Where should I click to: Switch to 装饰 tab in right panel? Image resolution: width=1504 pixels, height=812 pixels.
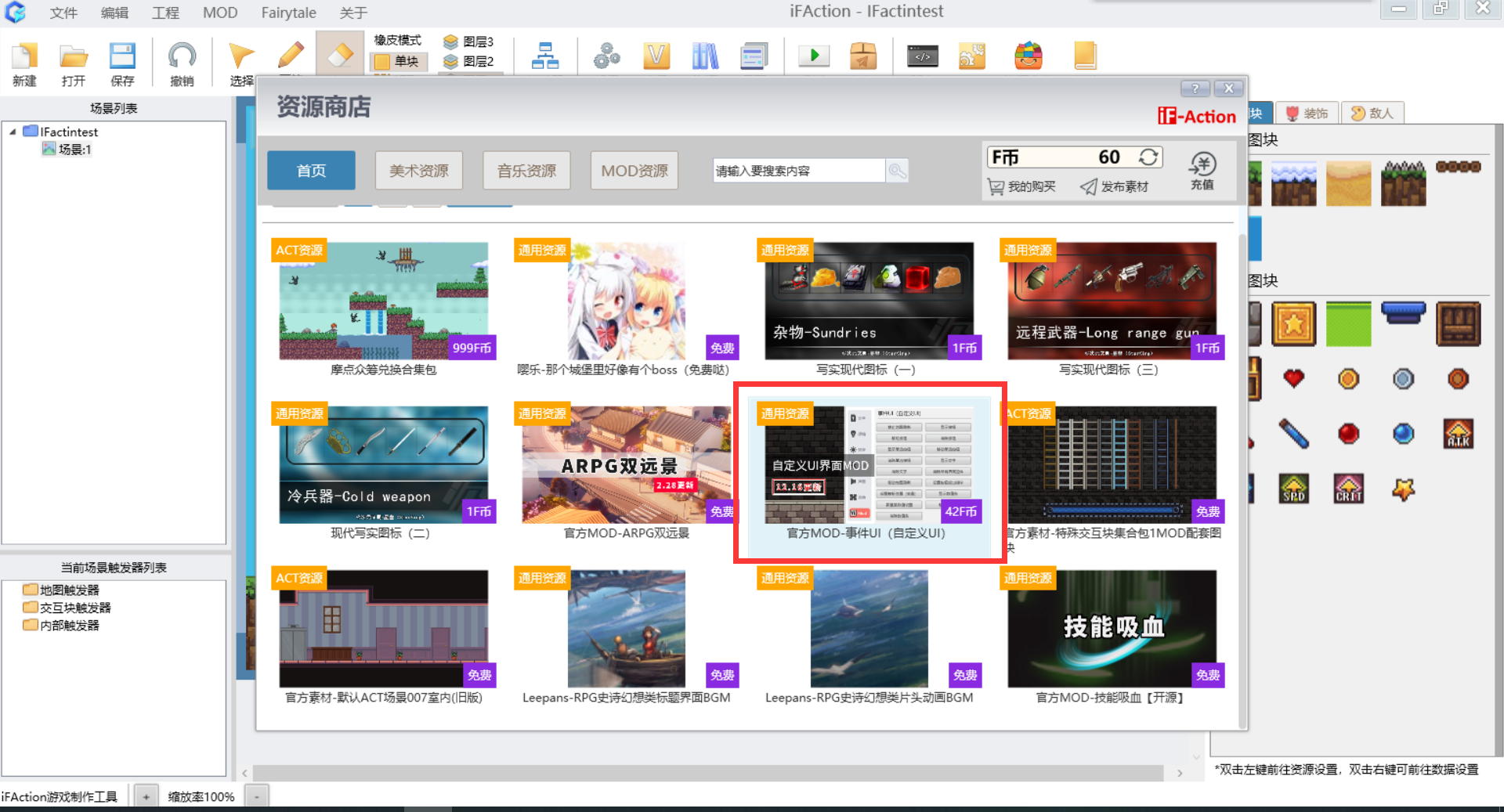(x=1307, y=114)
